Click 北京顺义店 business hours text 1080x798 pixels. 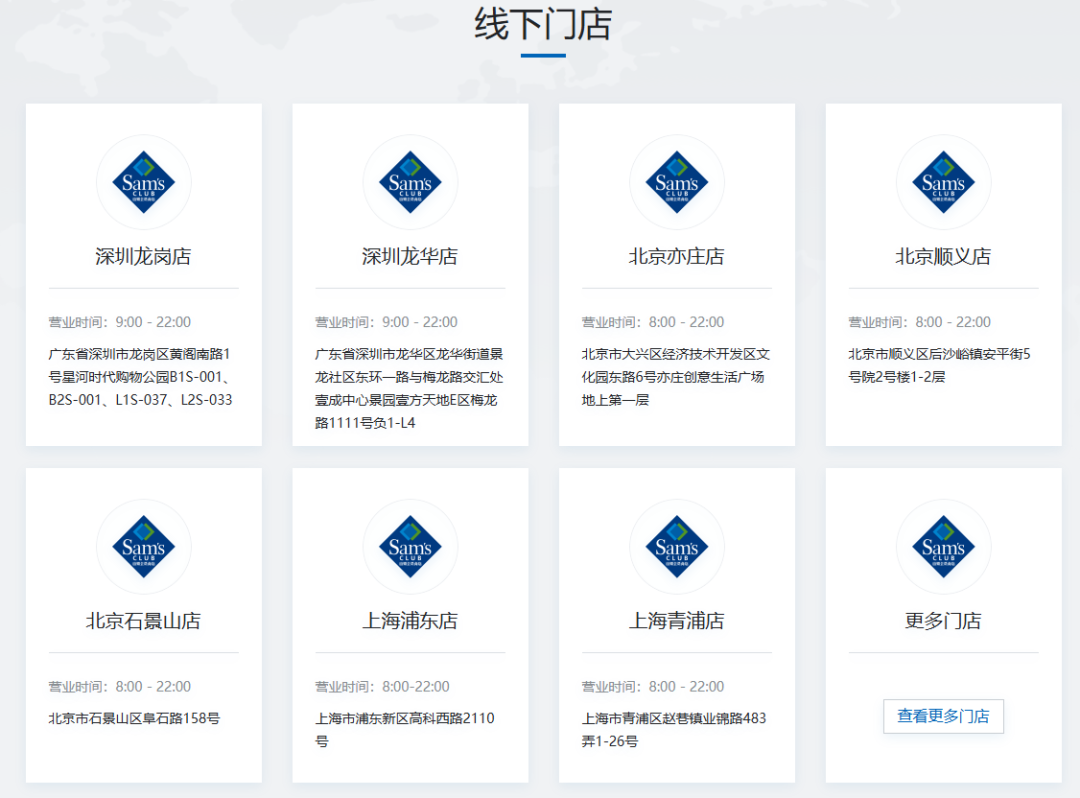920,322
